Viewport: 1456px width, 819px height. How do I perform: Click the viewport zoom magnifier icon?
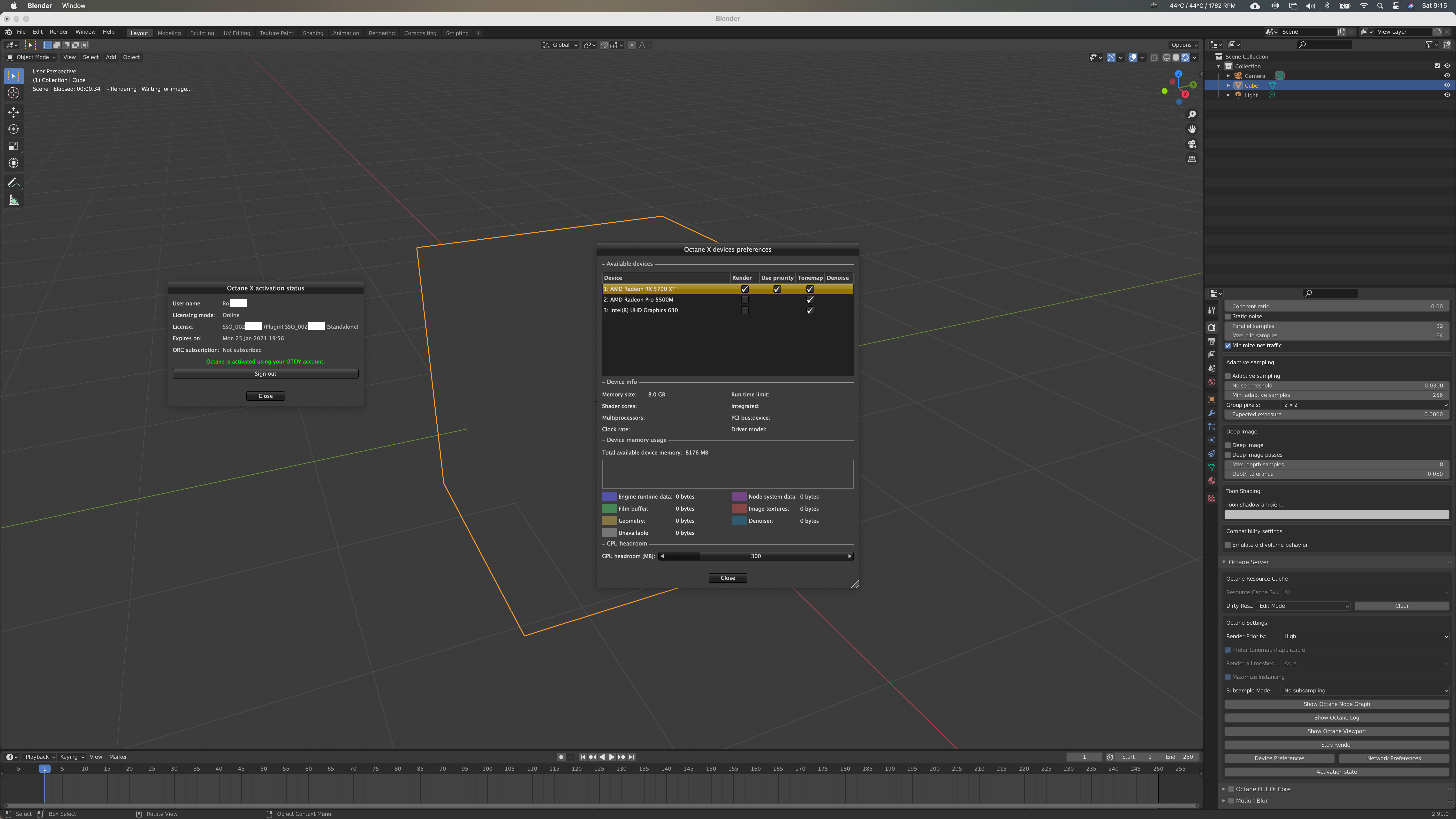coord(1192,115)
